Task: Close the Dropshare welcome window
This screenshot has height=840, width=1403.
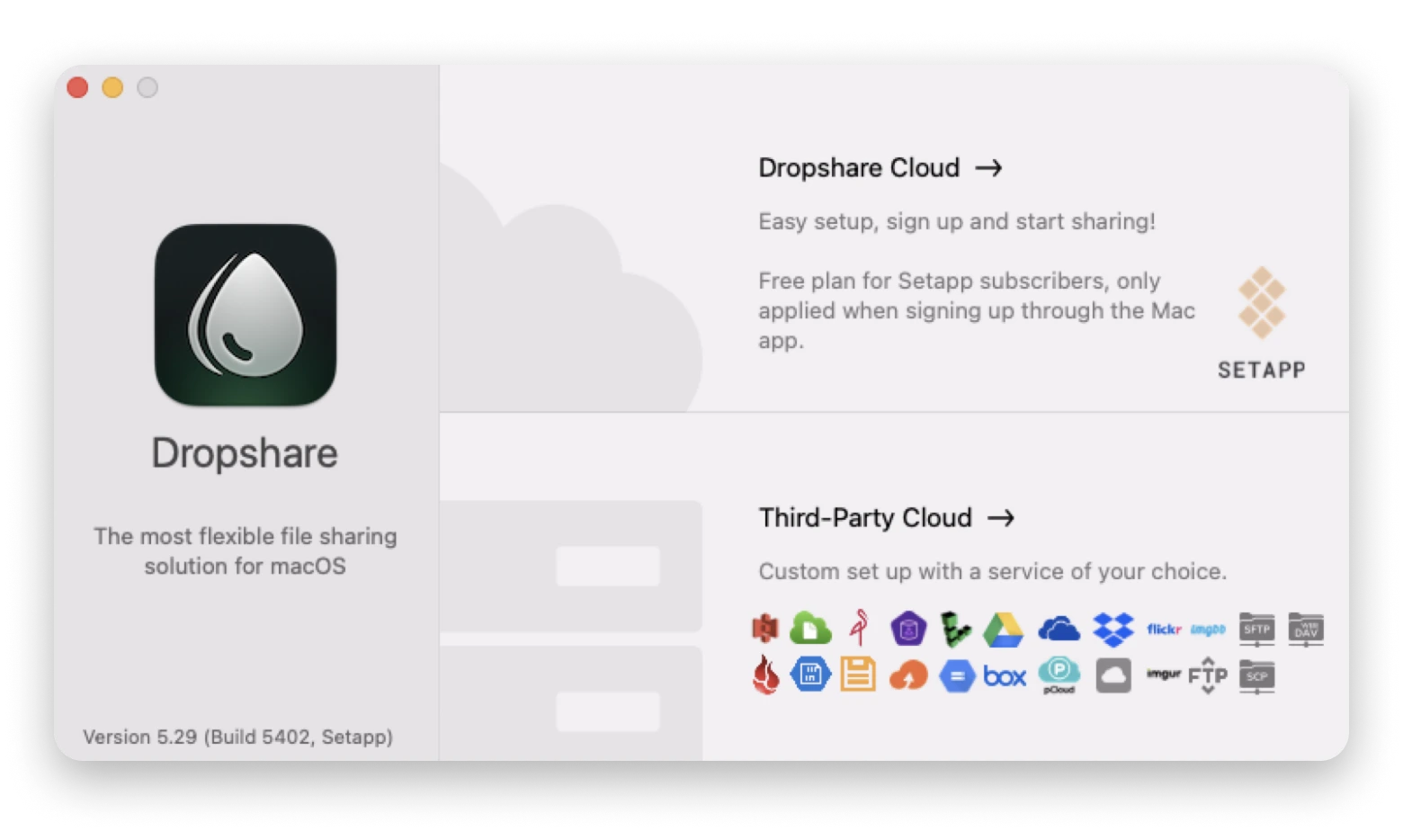Action: point(78,87)
